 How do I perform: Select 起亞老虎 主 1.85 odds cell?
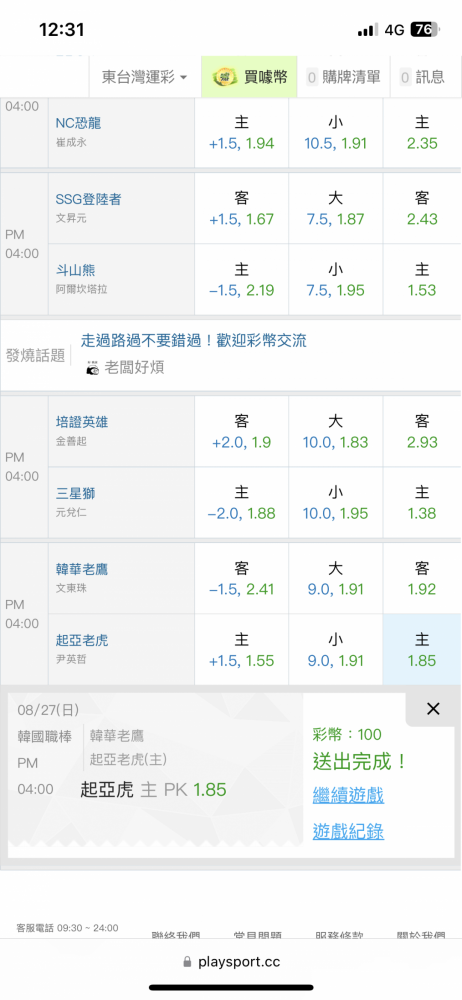pyautogui.click(x=422, y=649)
